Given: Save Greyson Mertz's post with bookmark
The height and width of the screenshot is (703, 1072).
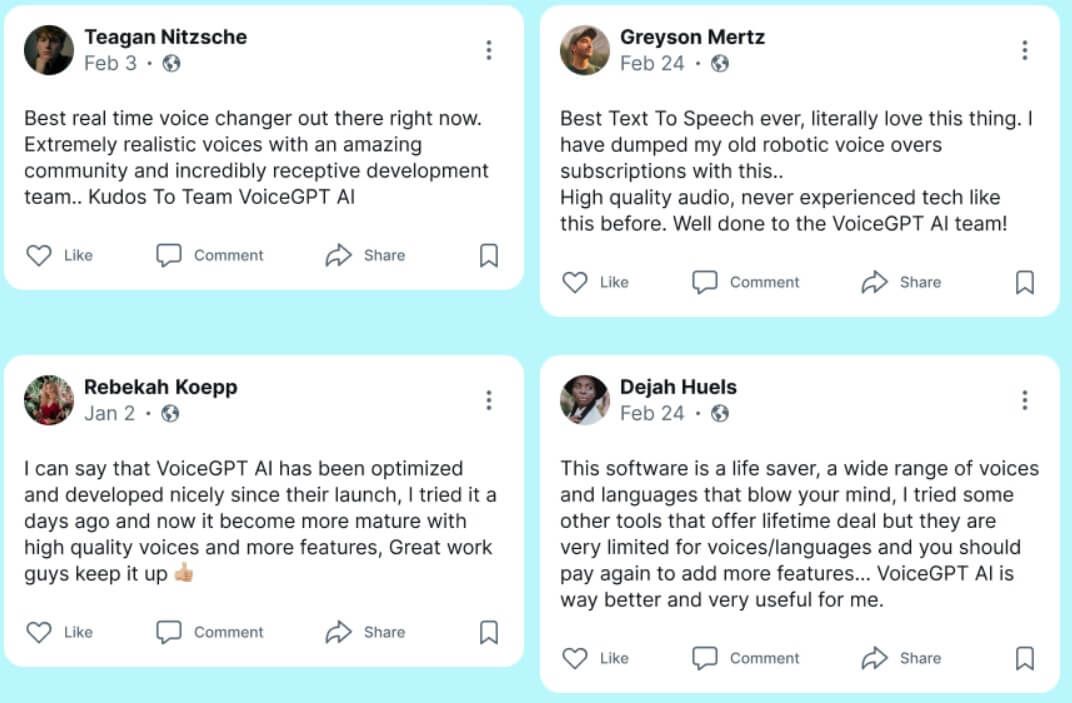Looking at the screenshot, I should [x=1025, y=283].
